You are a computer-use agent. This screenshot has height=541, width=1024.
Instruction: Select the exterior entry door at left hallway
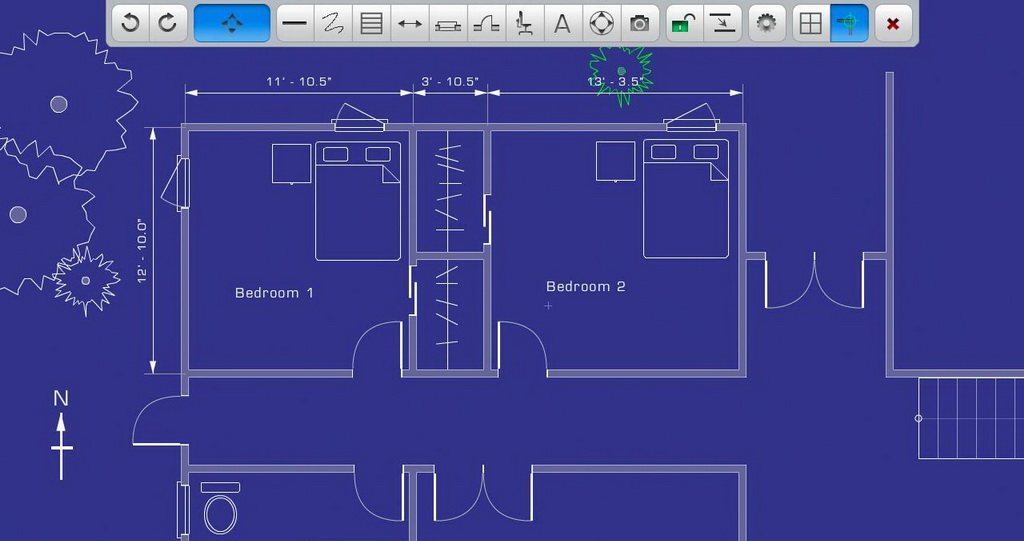point(159,420)
